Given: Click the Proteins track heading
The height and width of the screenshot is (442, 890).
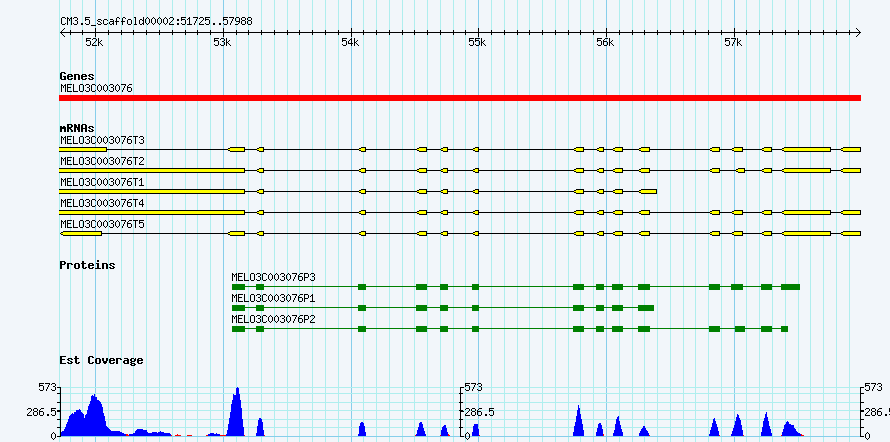Looking at the screenshot, I should pos(87,265).
